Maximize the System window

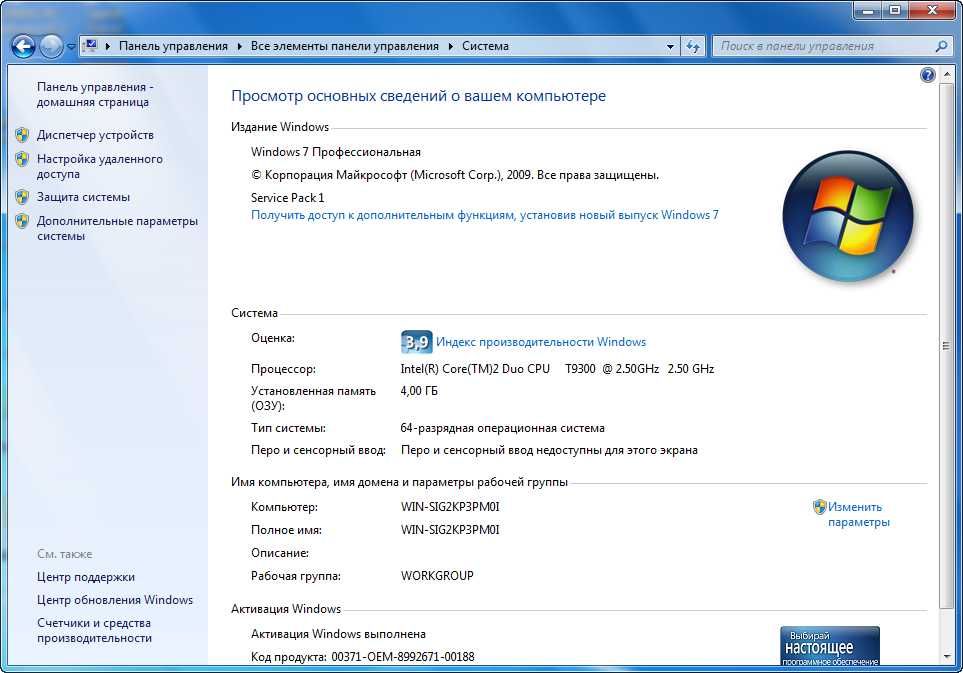pyautogui.click(x=895, y=10)
